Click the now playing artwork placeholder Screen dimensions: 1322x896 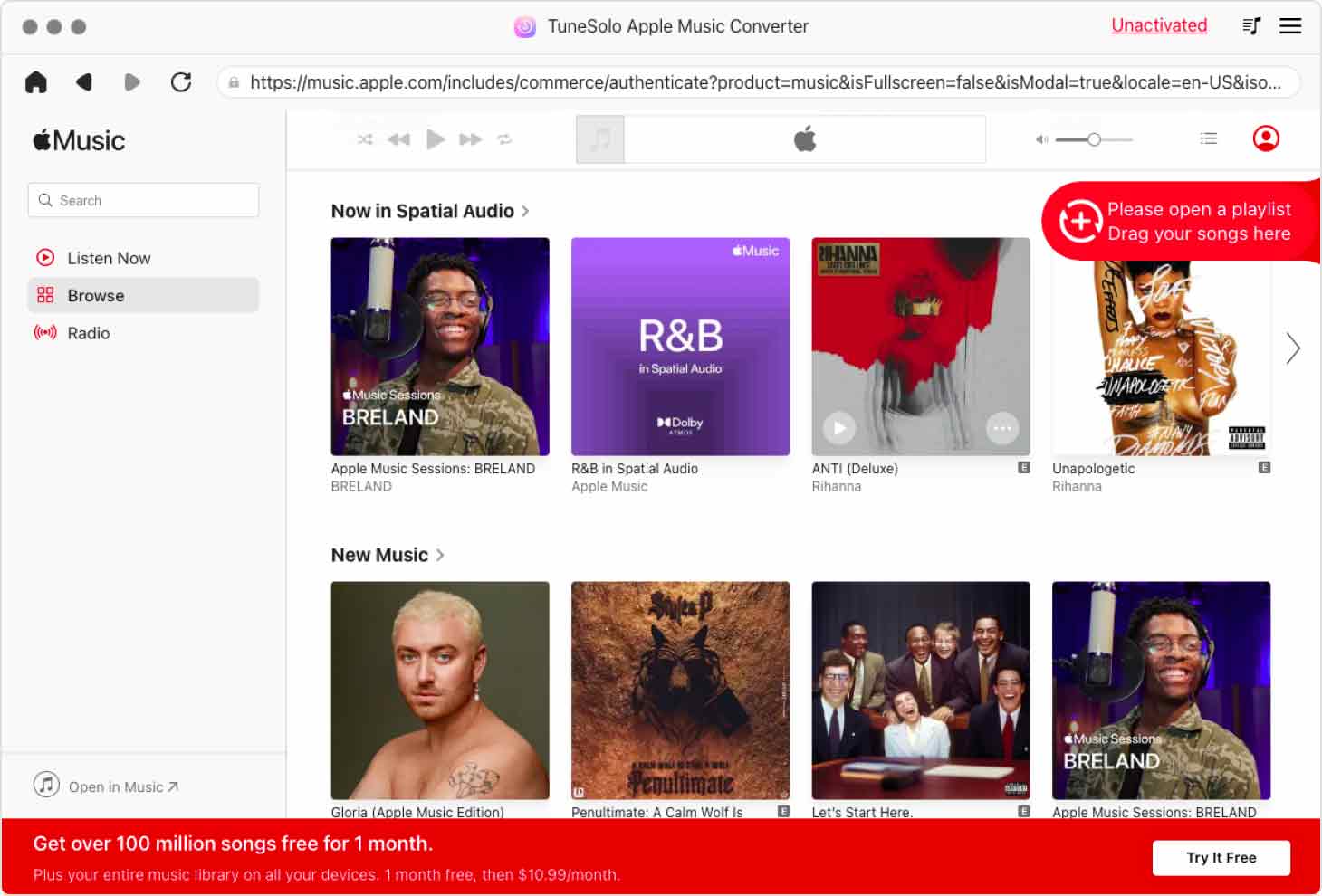[600, 139]
